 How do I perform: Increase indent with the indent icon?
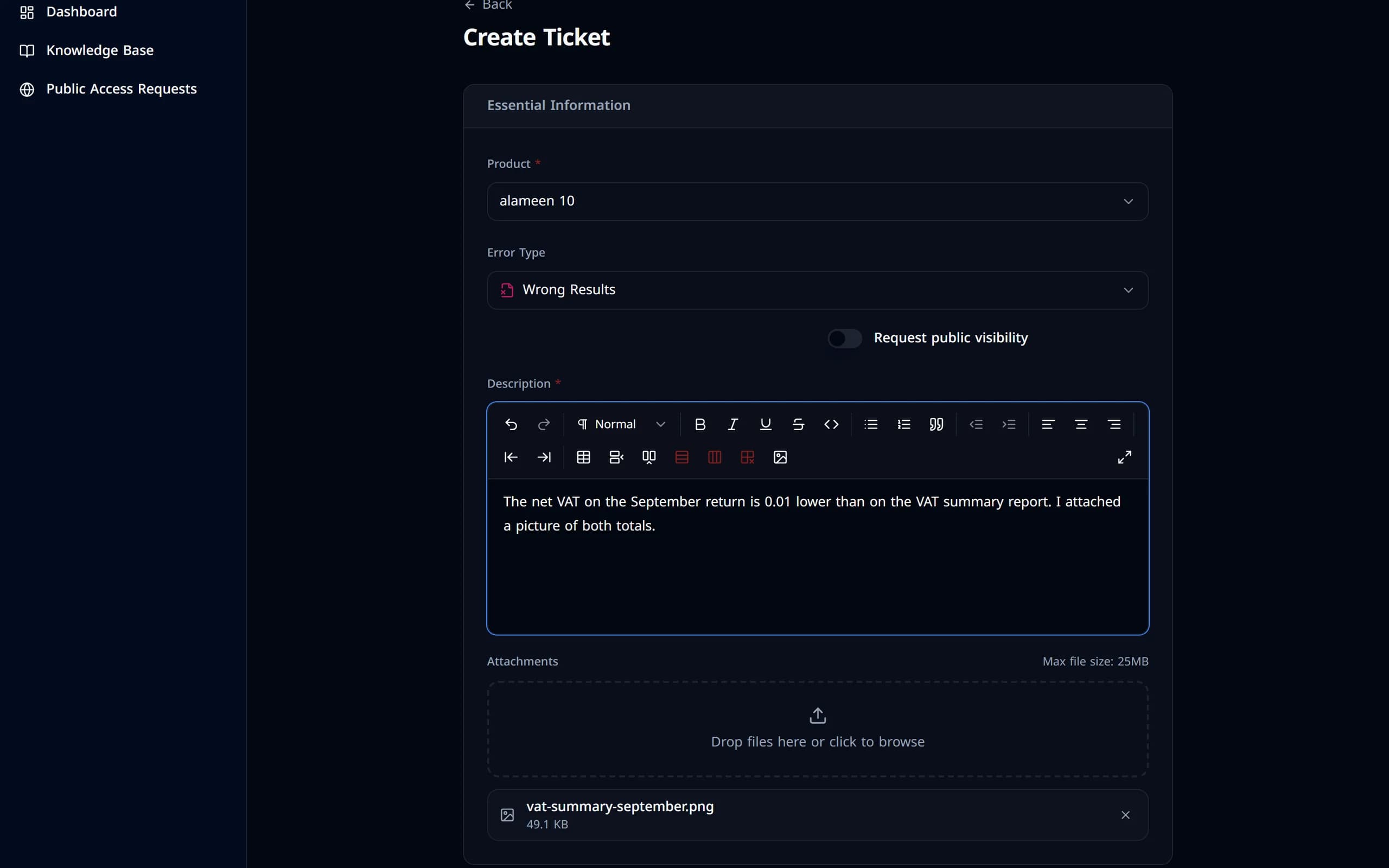pyautogui.click(x=1009, y=424)
